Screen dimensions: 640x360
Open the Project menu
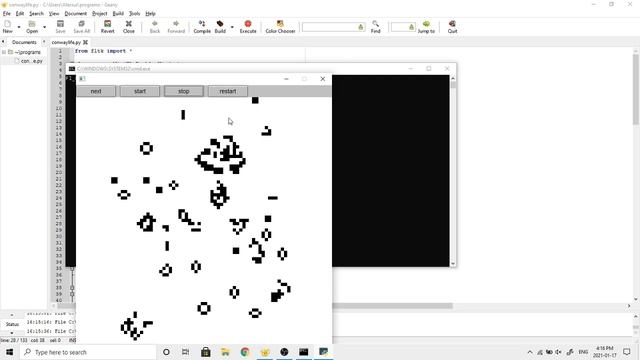point(100,13)
